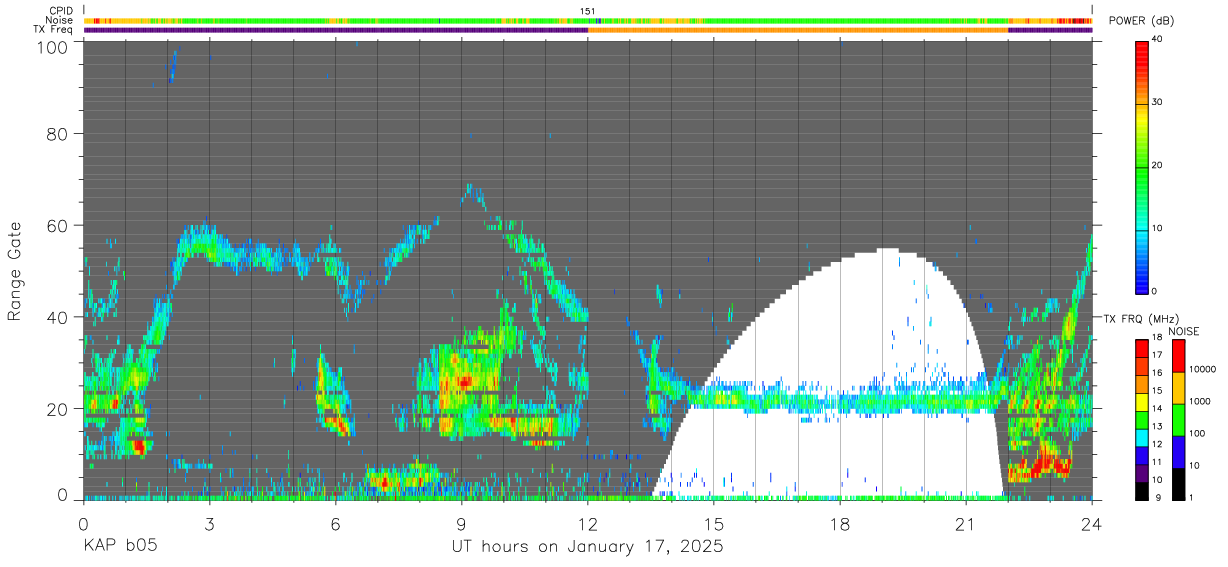Screen dimensions: 1228x567
Task: Click the 10000 label on NOISE scale
Action: (x=1204, y=369)
